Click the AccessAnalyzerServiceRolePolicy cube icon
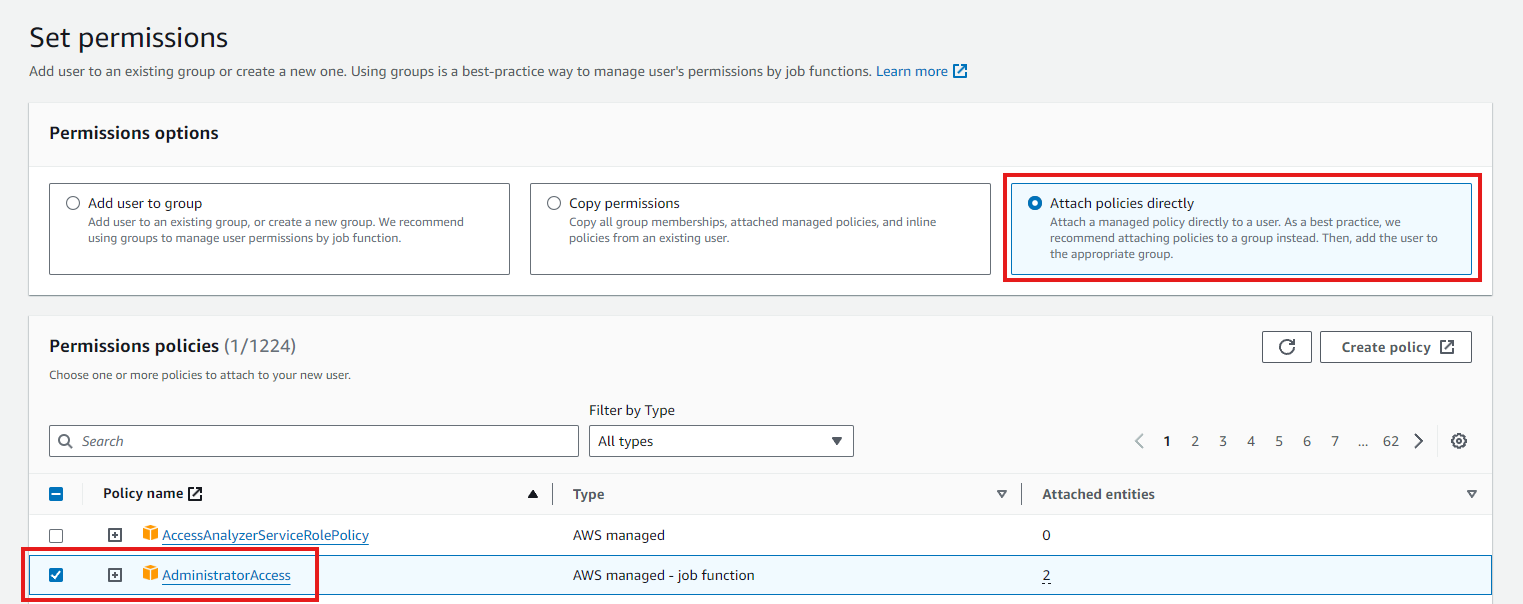Viewport: 1523px width, 604px height. click(151, 535)
